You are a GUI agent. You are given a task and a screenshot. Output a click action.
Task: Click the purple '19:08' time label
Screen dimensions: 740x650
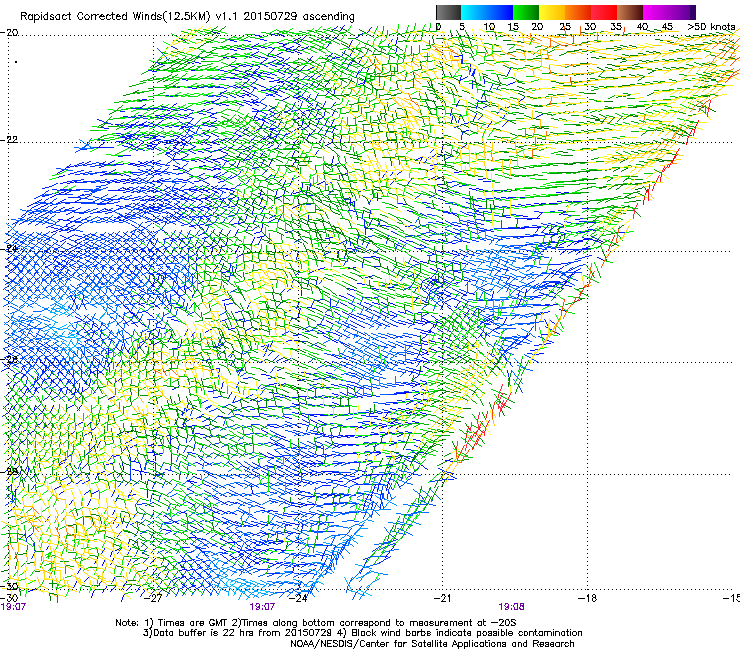(x=511, y=607)
